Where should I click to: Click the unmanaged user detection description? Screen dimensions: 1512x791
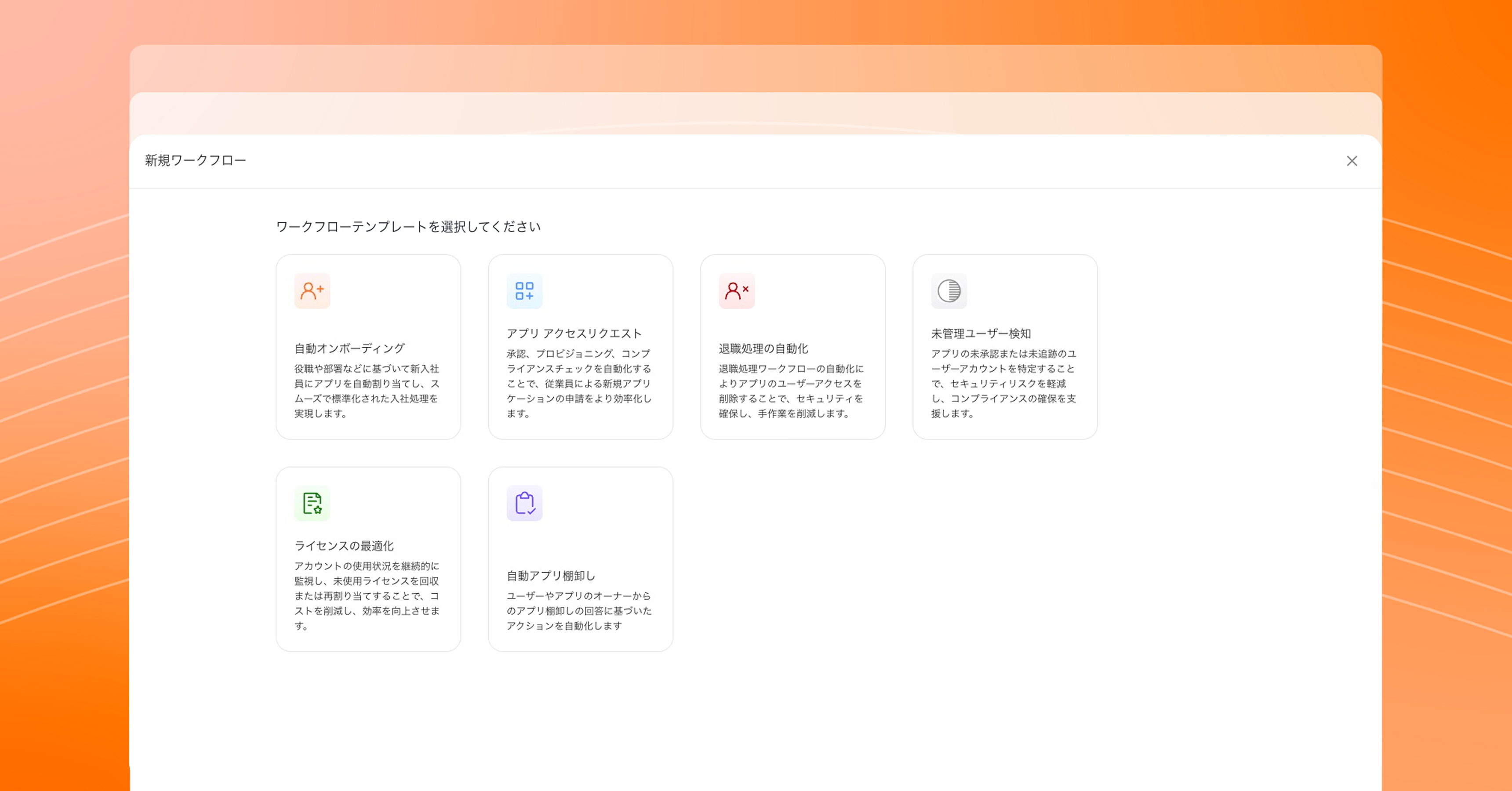click(x=1004, y=384)
